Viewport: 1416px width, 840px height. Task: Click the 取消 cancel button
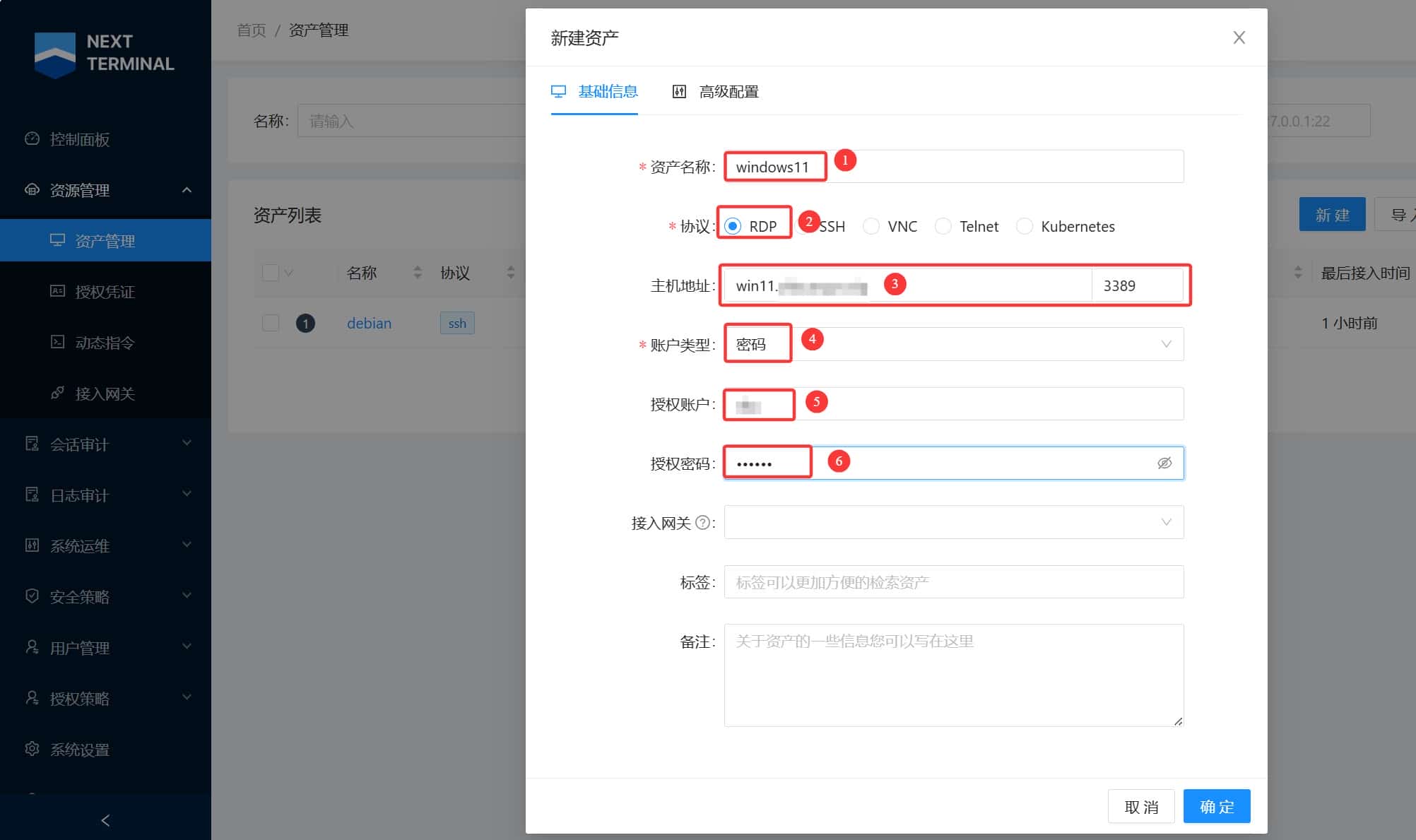(1140, 806)
